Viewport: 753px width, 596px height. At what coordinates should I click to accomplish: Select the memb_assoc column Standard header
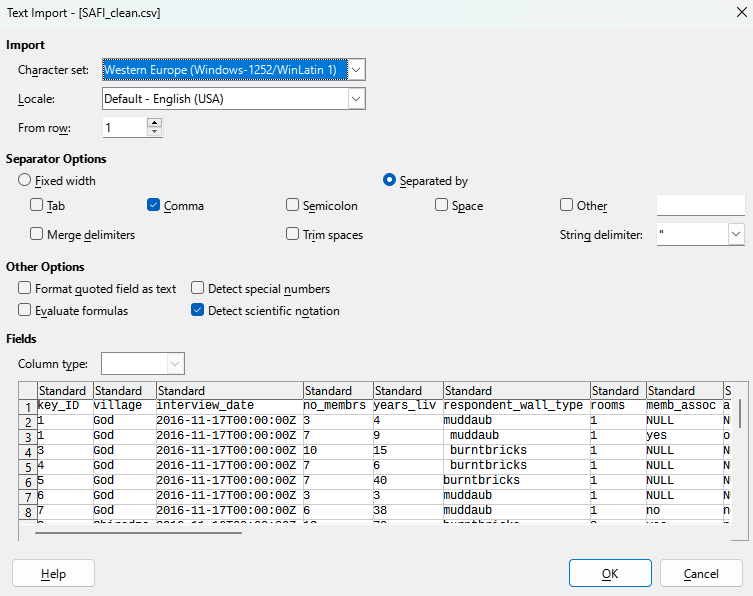(685, 390)
